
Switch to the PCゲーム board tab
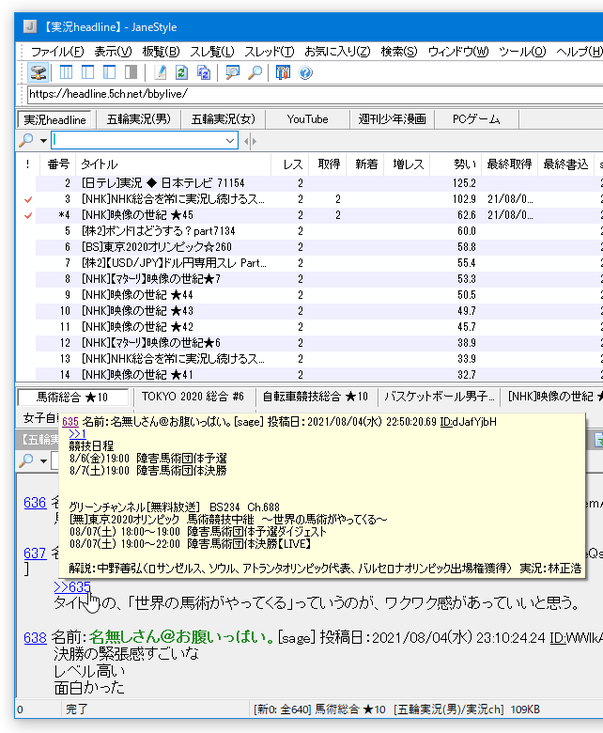pyautogui.click(x=476, y=119)
